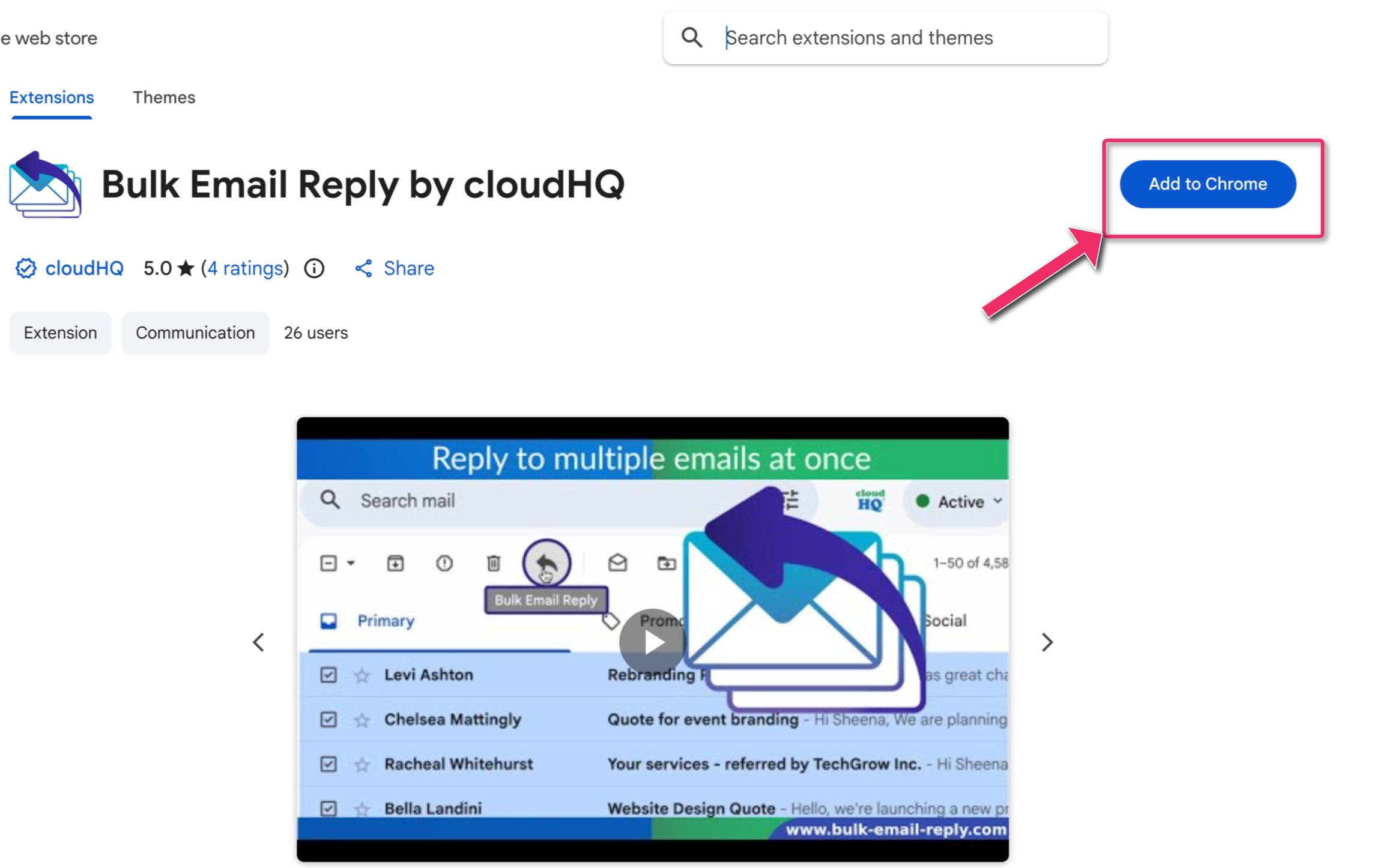Screen dimensions: 1389x868
Task: Select the Extensions tab
Action: coord(52,97)
